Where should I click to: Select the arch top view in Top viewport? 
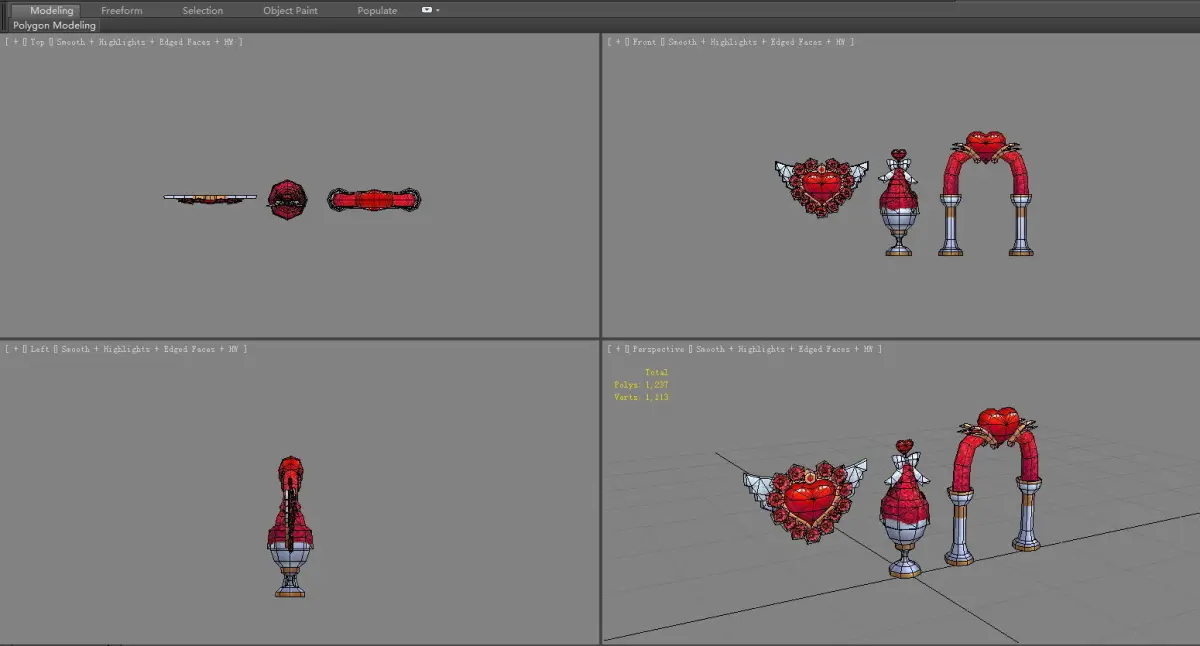click(x=374, y=200)
